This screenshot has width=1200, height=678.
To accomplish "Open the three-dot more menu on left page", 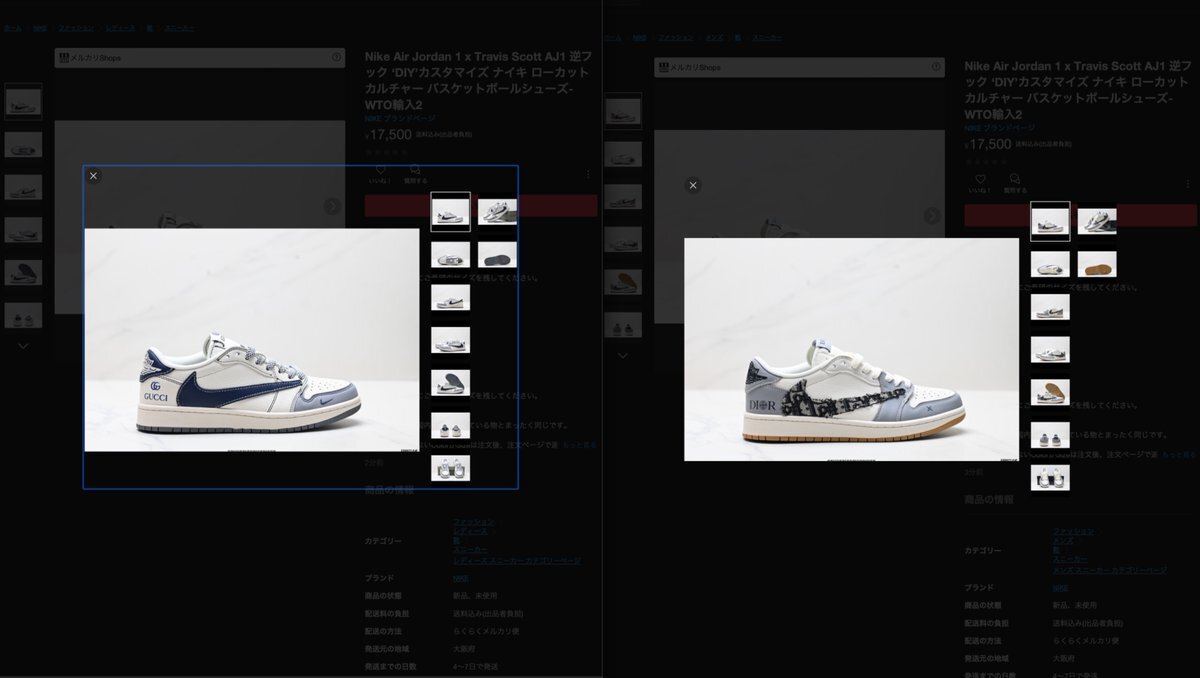I will 588,174.
